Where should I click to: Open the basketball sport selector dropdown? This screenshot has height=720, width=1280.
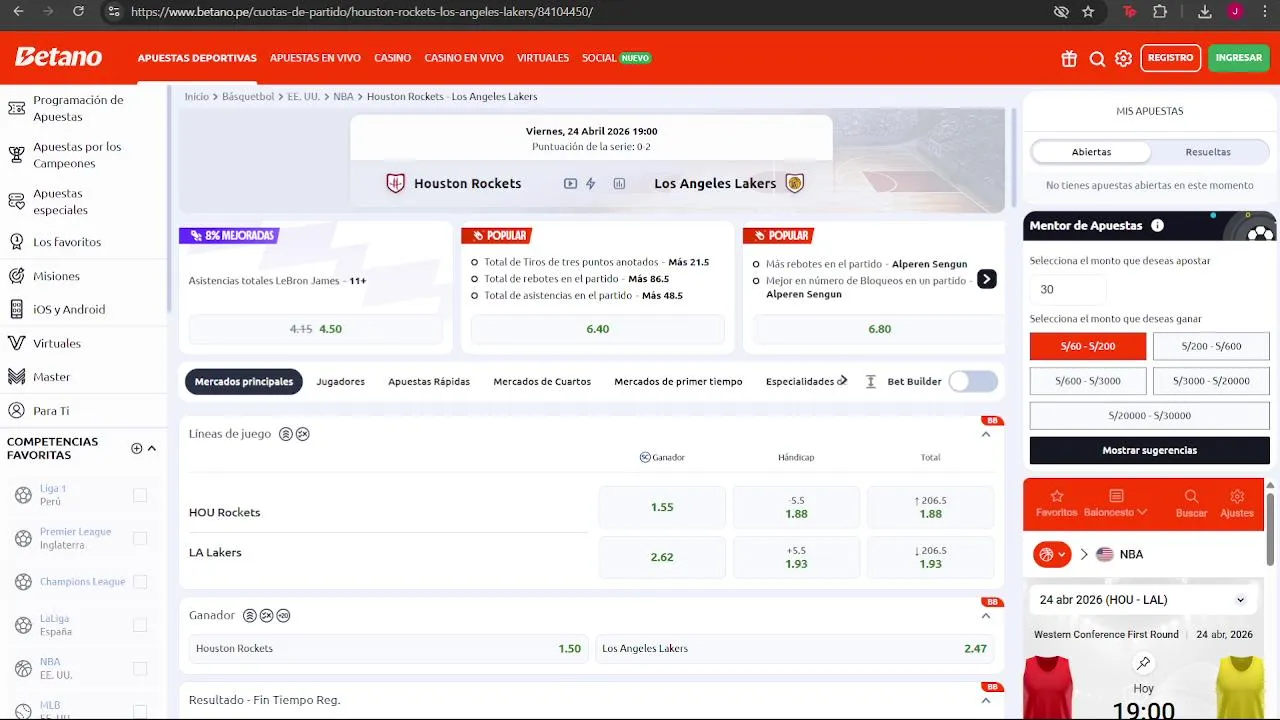(1052, 554)
